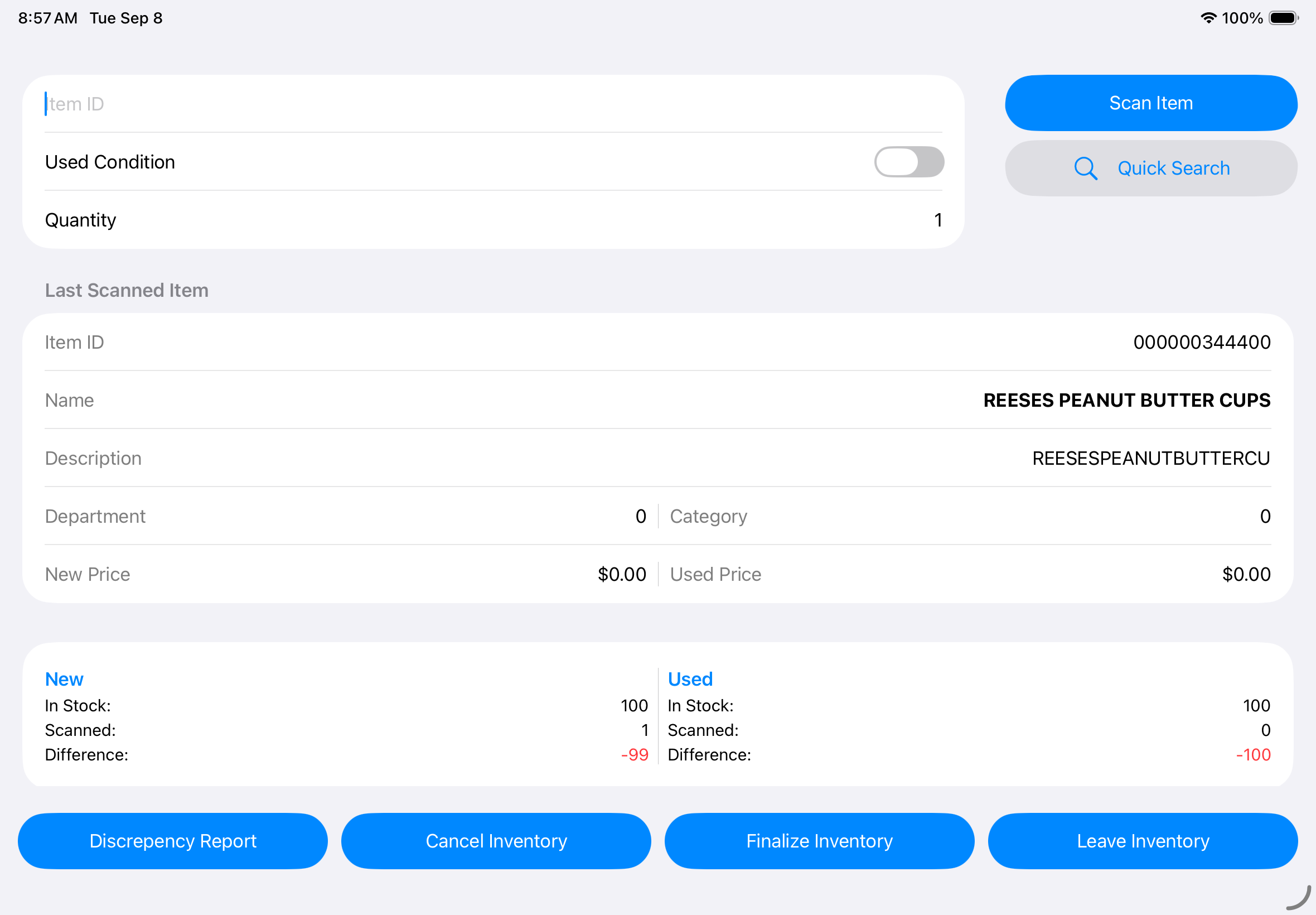Click the magnifying glass search icon

point(1085,168)
